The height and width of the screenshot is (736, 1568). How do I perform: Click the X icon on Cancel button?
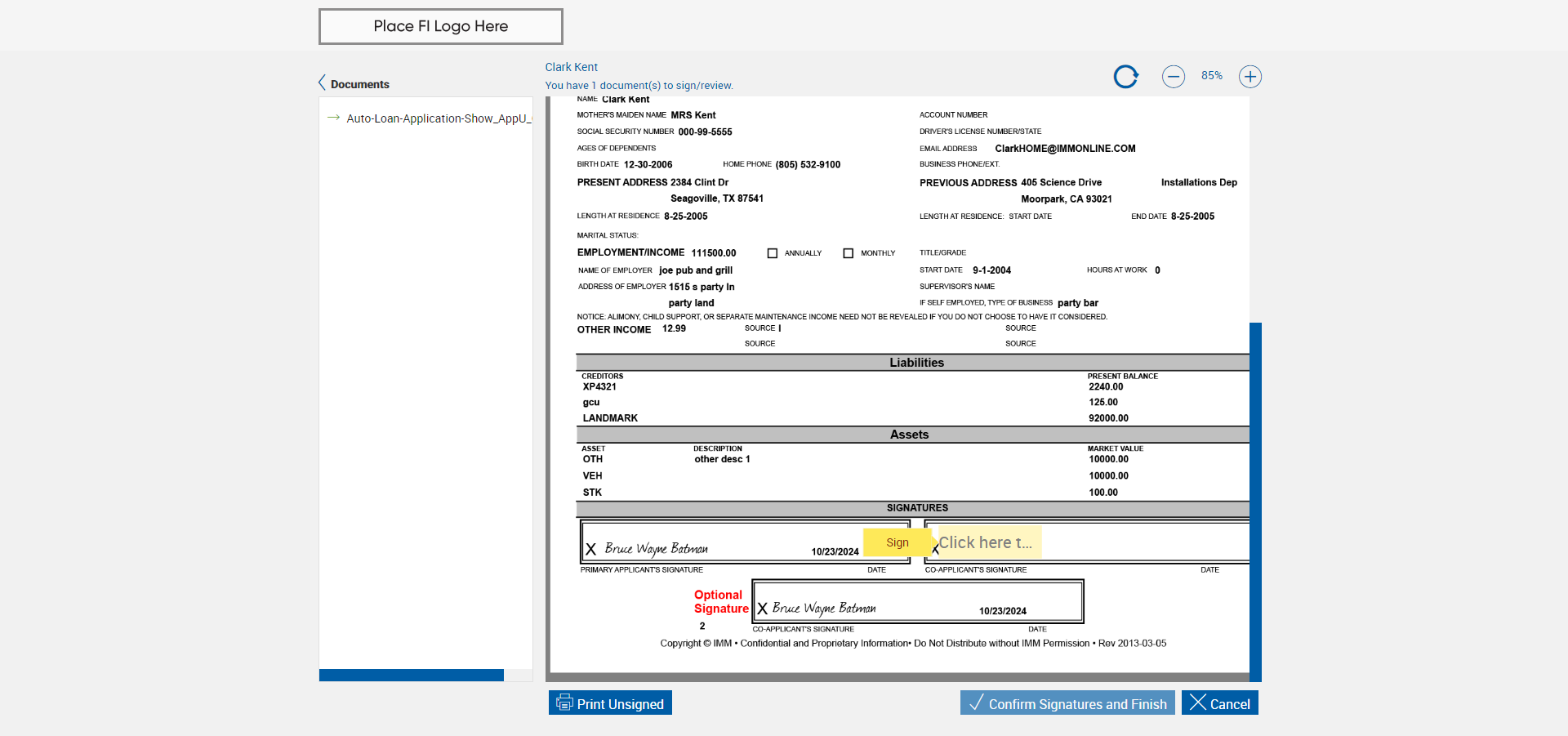pyautogui.click(x=1197, y=703)
